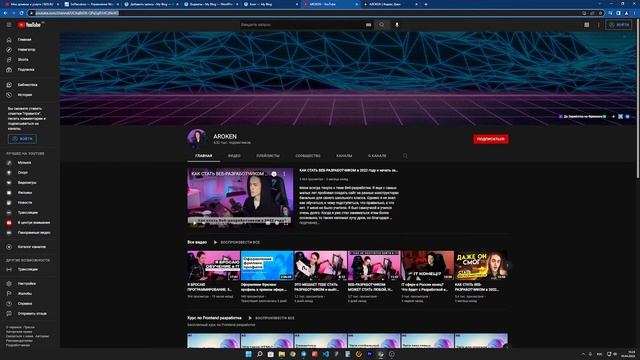Click the search magnifier button
This screenshot has width=640, height=360.
tap(382, 25)
